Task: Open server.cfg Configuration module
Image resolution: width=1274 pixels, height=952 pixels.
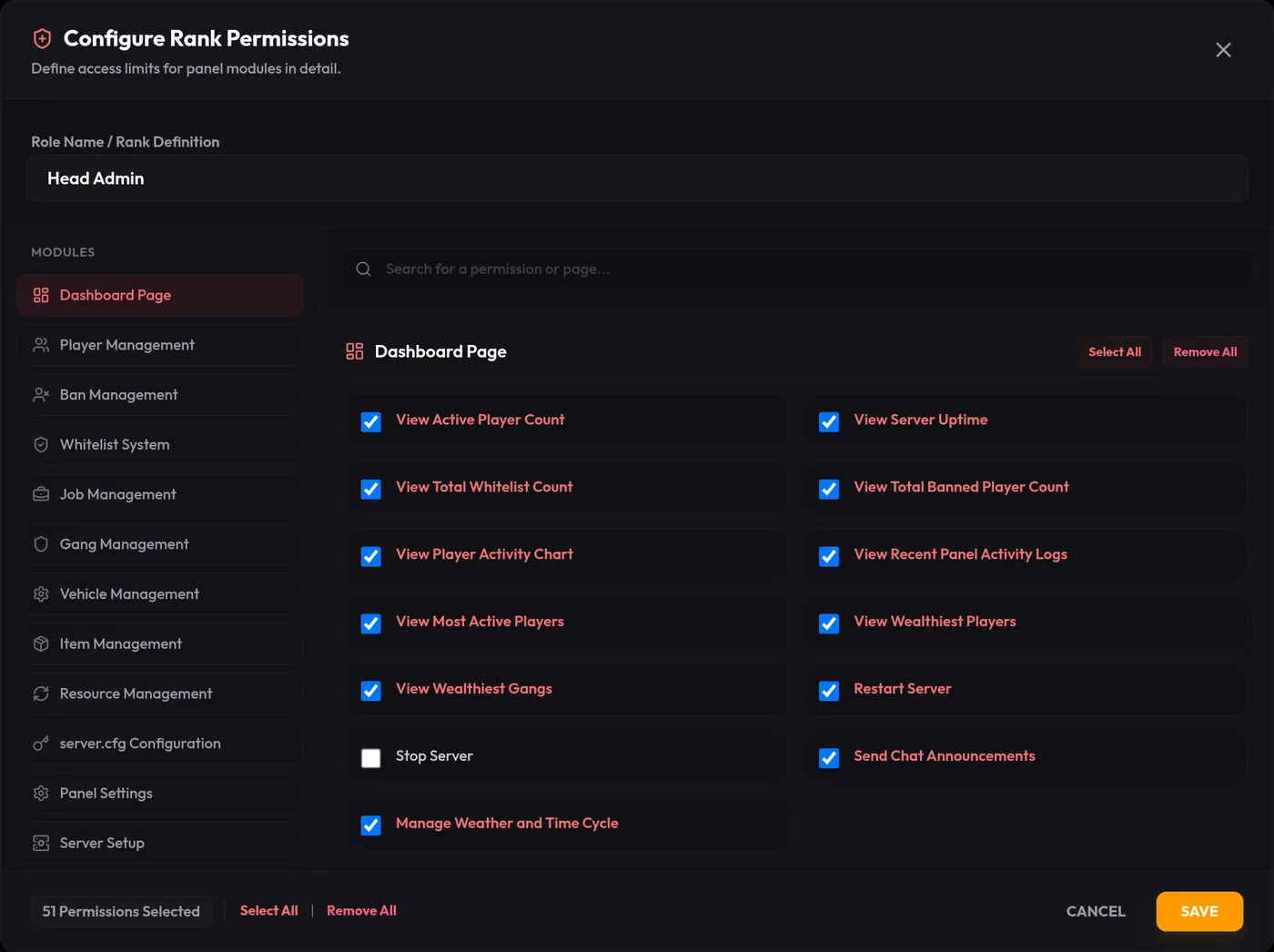Action: 160,744
